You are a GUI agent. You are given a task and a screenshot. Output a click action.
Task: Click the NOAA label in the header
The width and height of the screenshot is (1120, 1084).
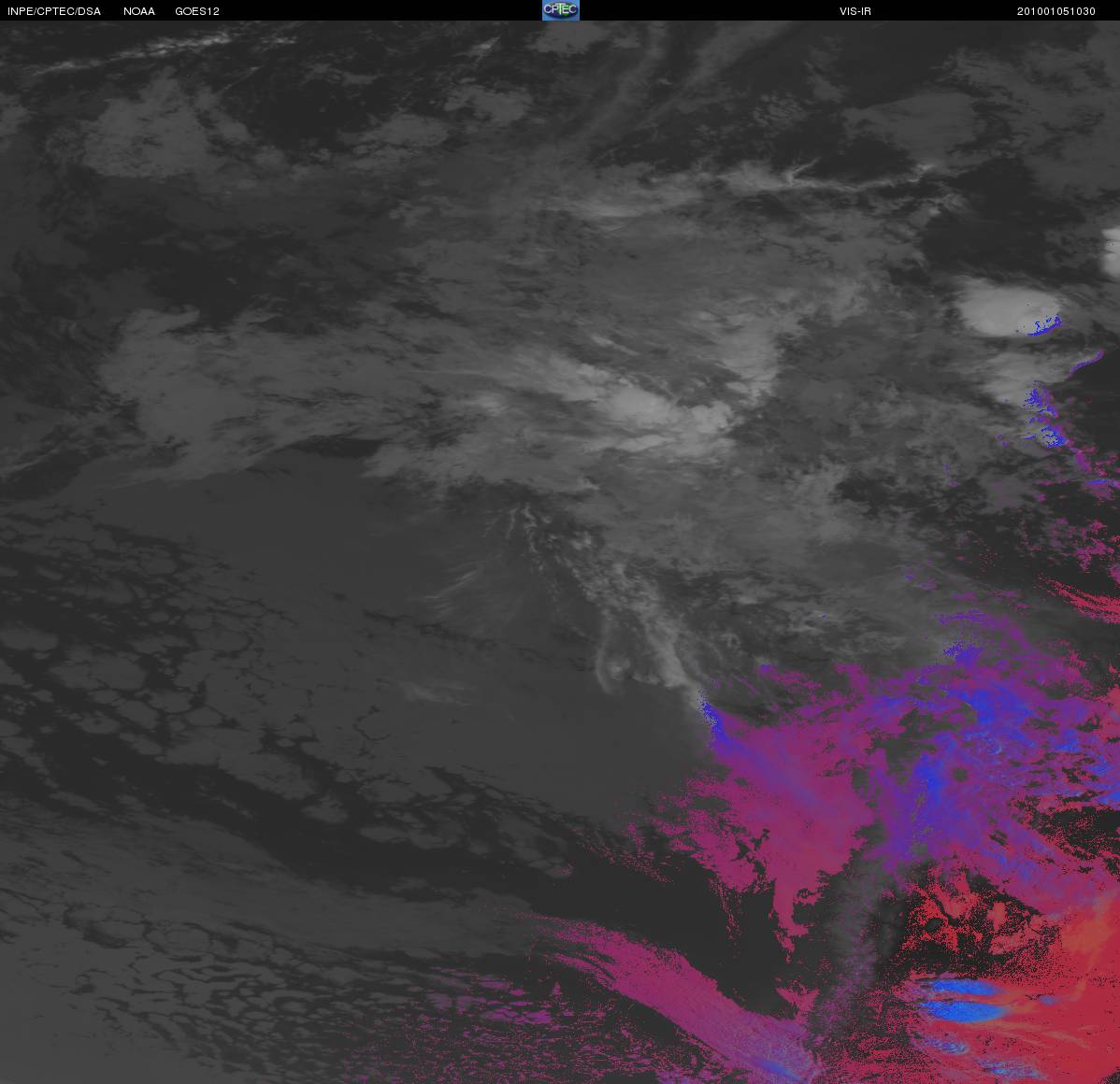[x=139, y=11]
